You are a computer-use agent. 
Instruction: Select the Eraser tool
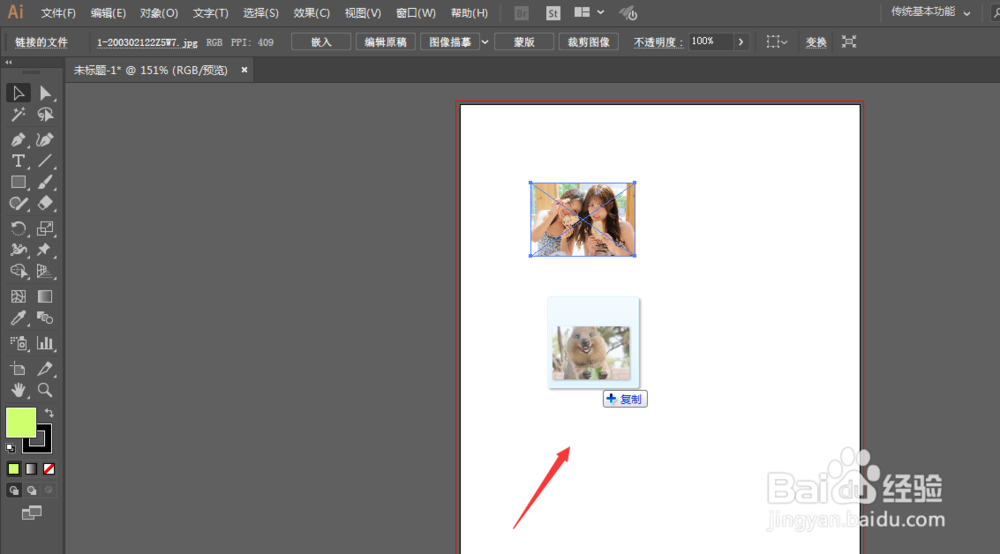point(45,203)
